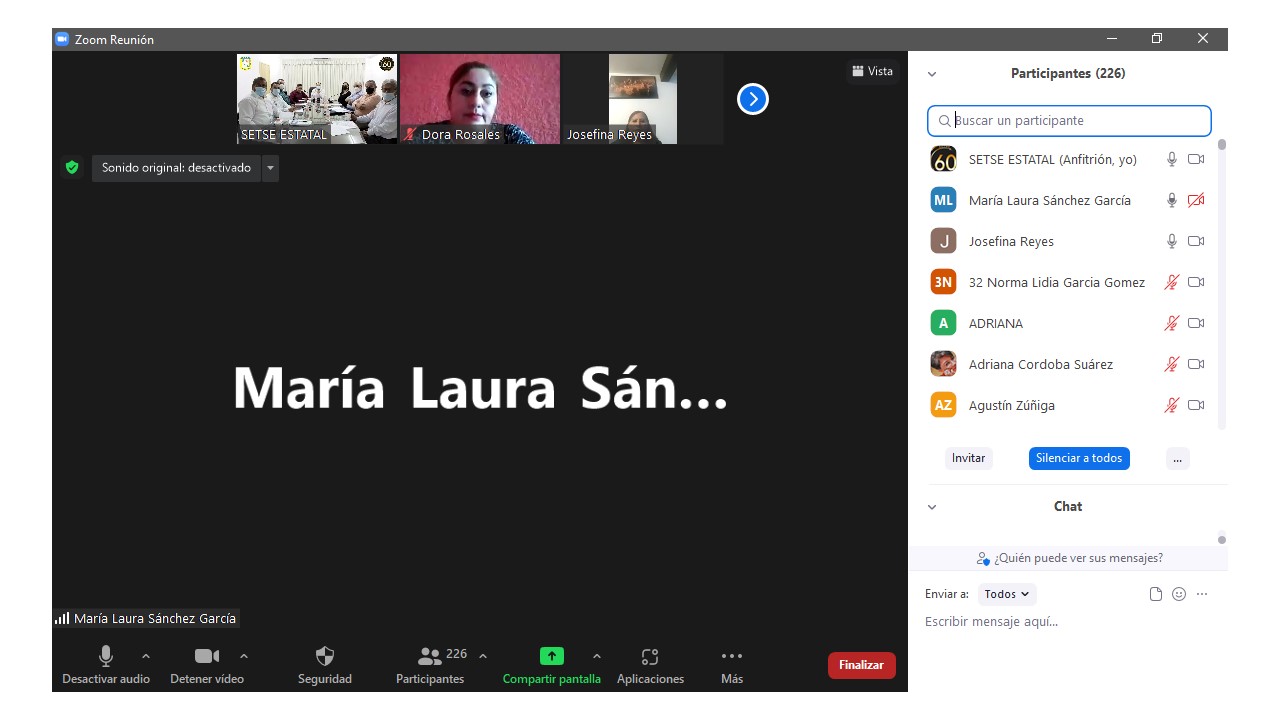Toggle María Laura Sánchez García's microphone

(x=1172, y=200)
